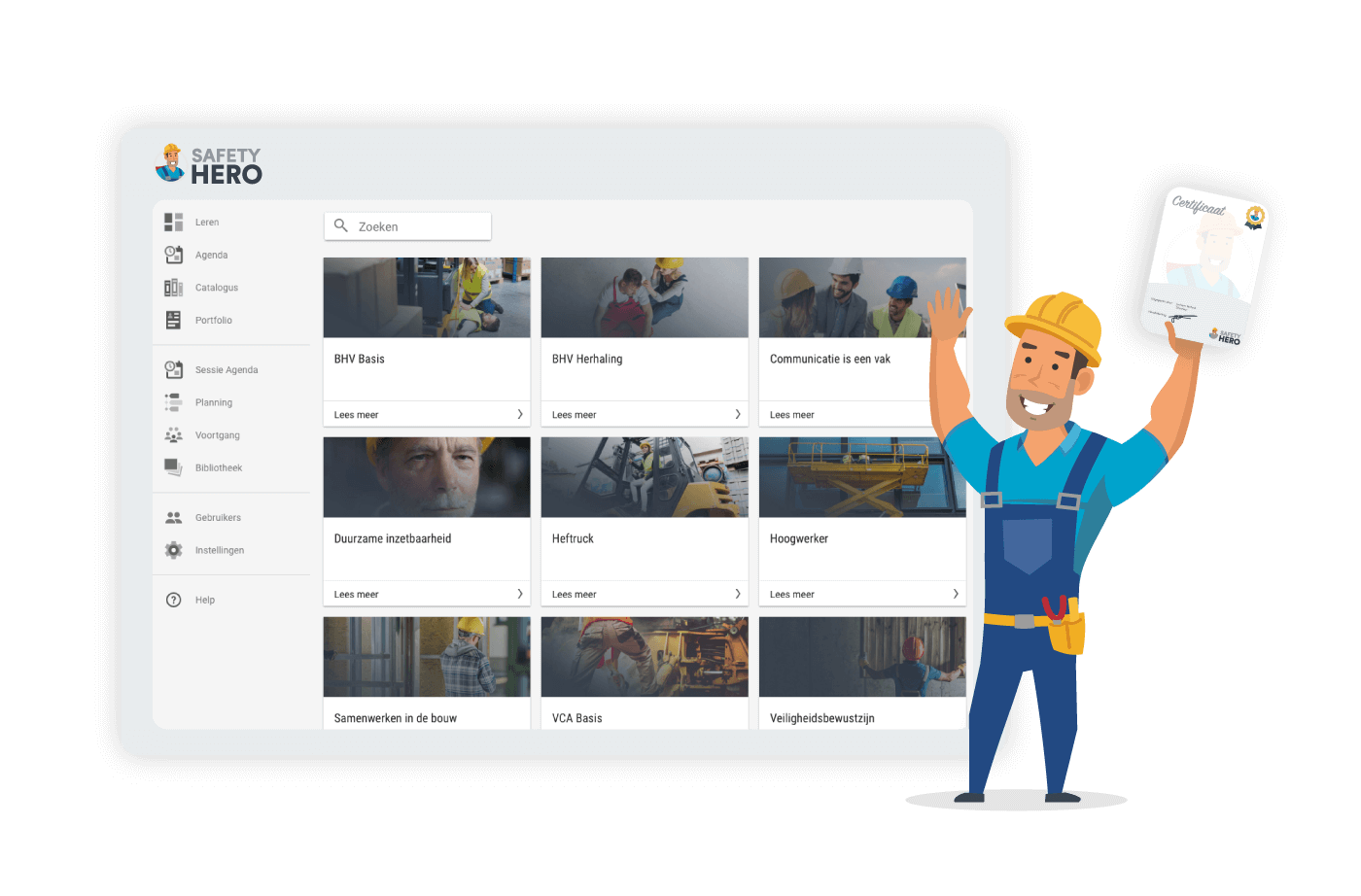Click the Duurzame inzetbaarheid title
Viewport: 1361px width, 896px height.
pos(393,538)
